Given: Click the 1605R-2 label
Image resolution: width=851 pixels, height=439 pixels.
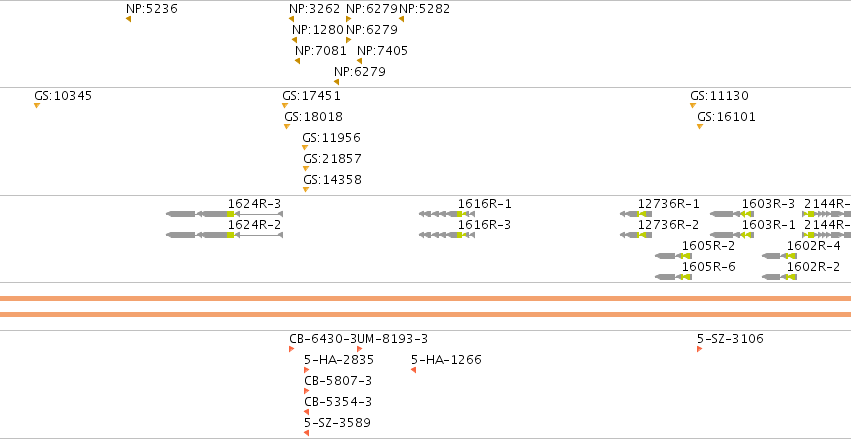Looking at the screenshot, I should click(x=708, y=246).
